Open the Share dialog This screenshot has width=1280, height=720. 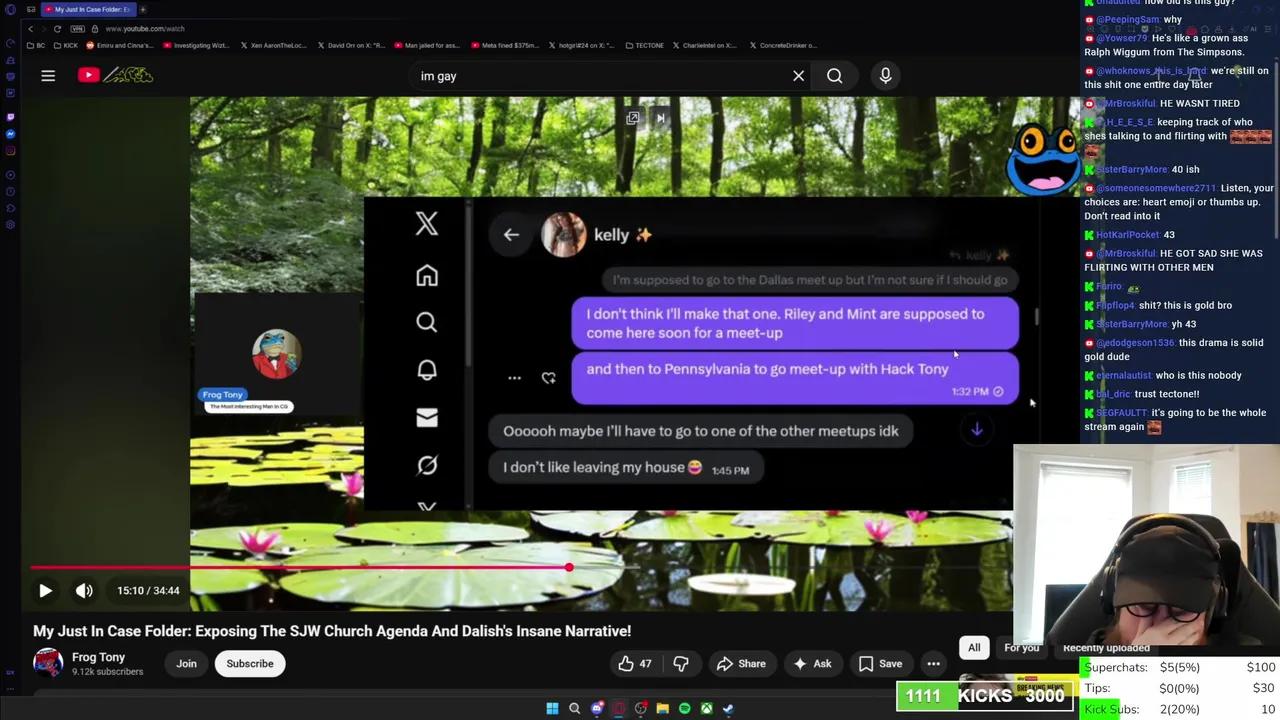(x=741, y=664)
